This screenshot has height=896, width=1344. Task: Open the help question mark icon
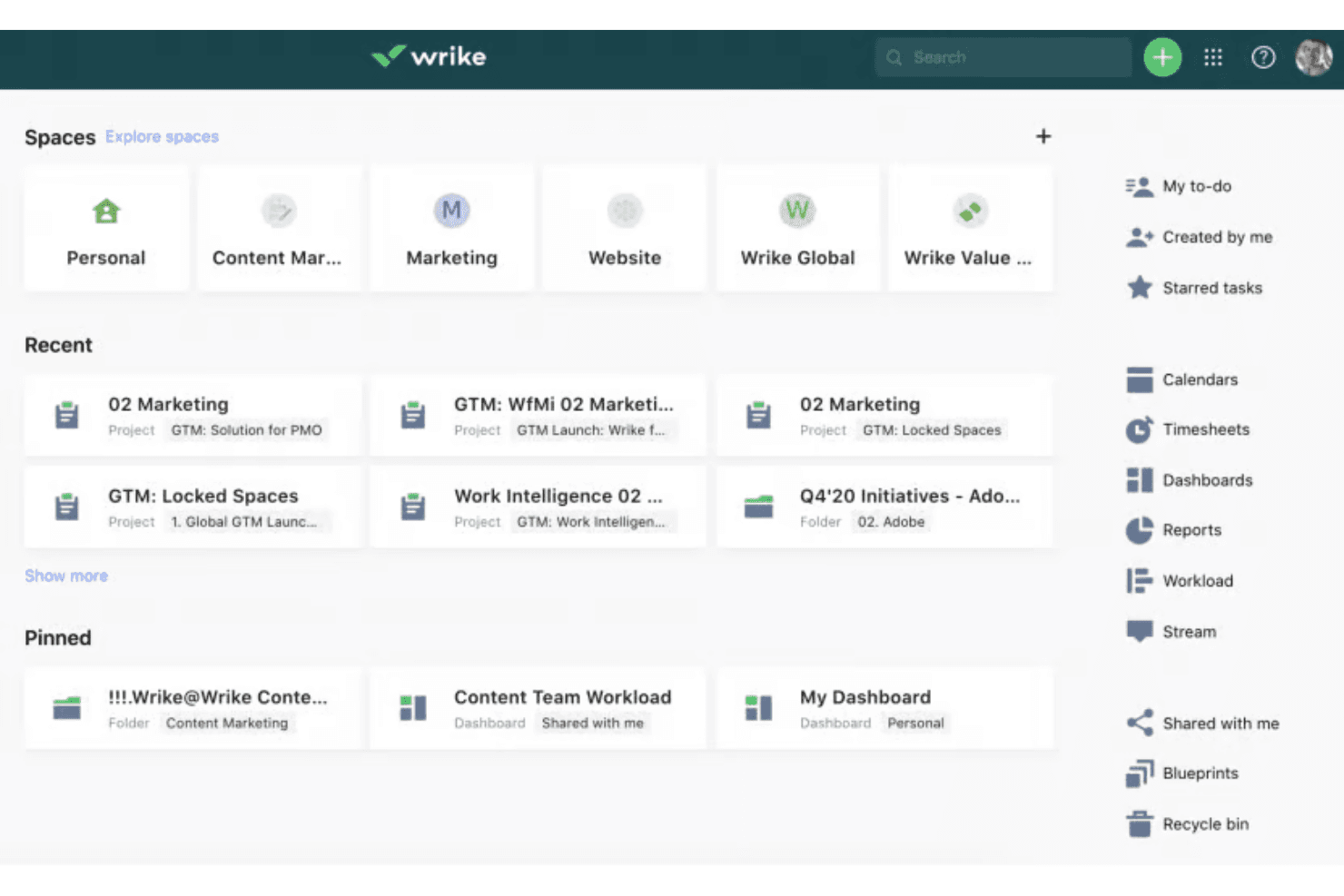tap(1263, 58)
